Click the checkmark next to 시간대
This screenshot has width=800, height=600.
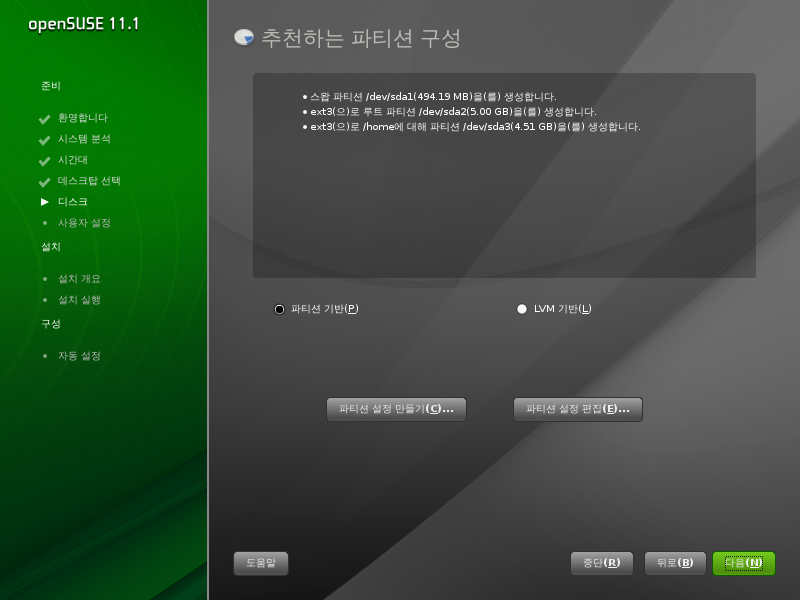[x=44, y=161]
